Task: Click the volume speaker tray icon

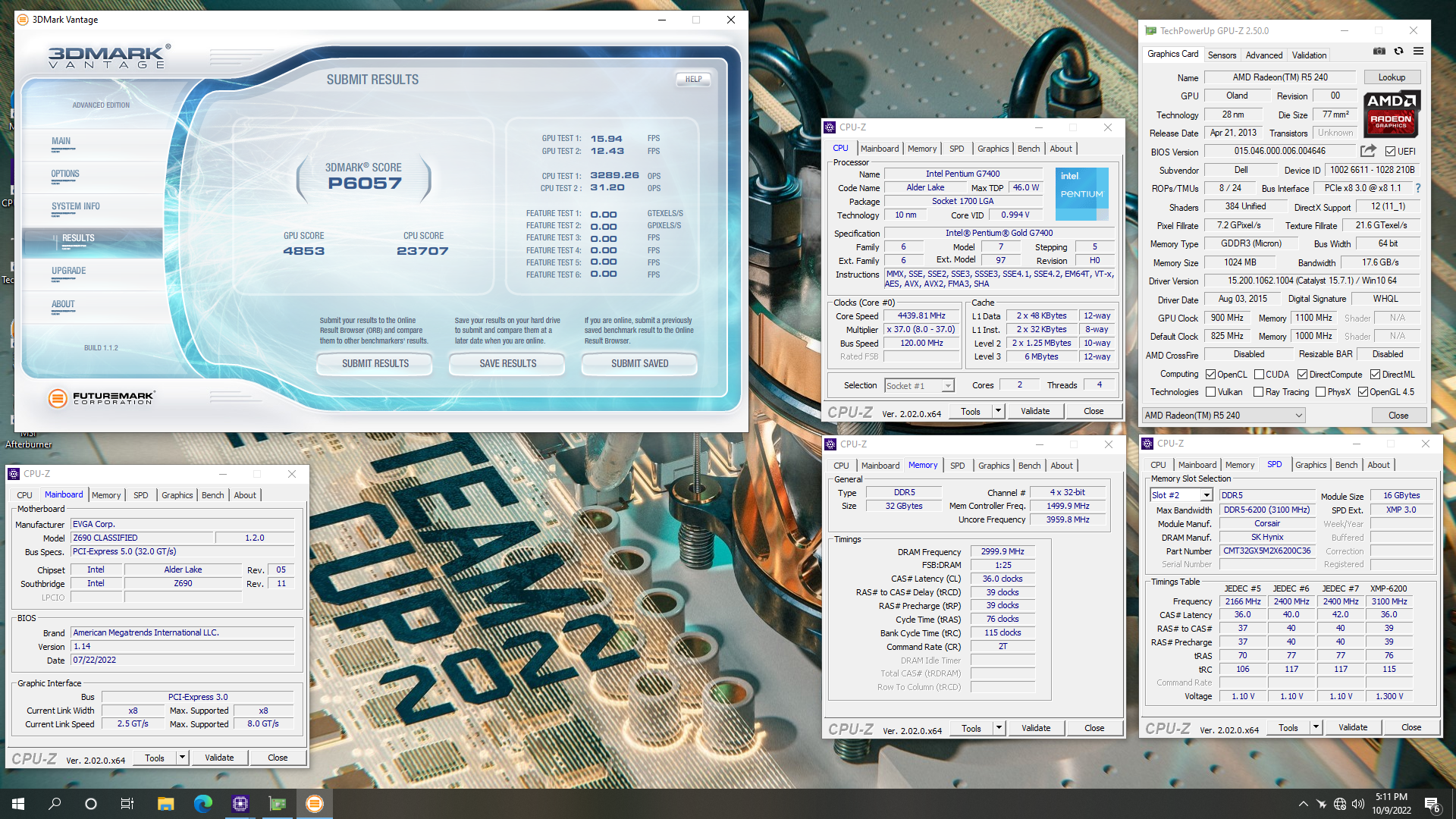Action: click(1358, 804)
